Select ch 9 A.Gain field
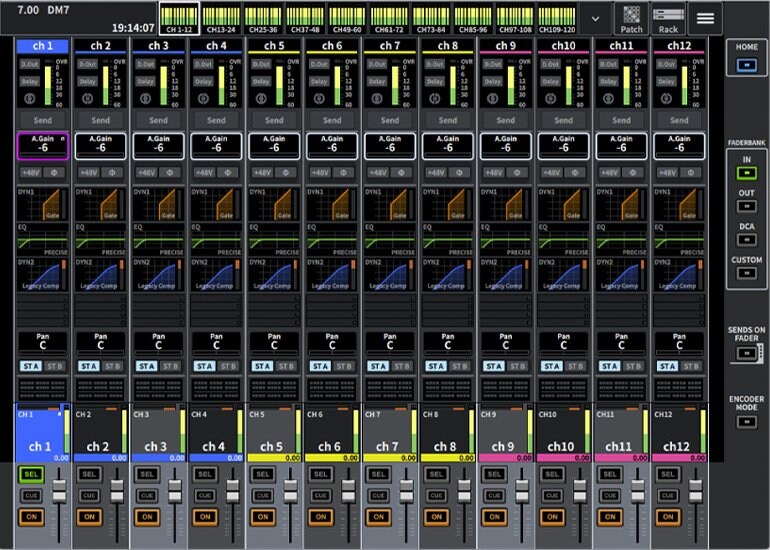The height and width of the screenshot is (550, 770). (506, 146)
